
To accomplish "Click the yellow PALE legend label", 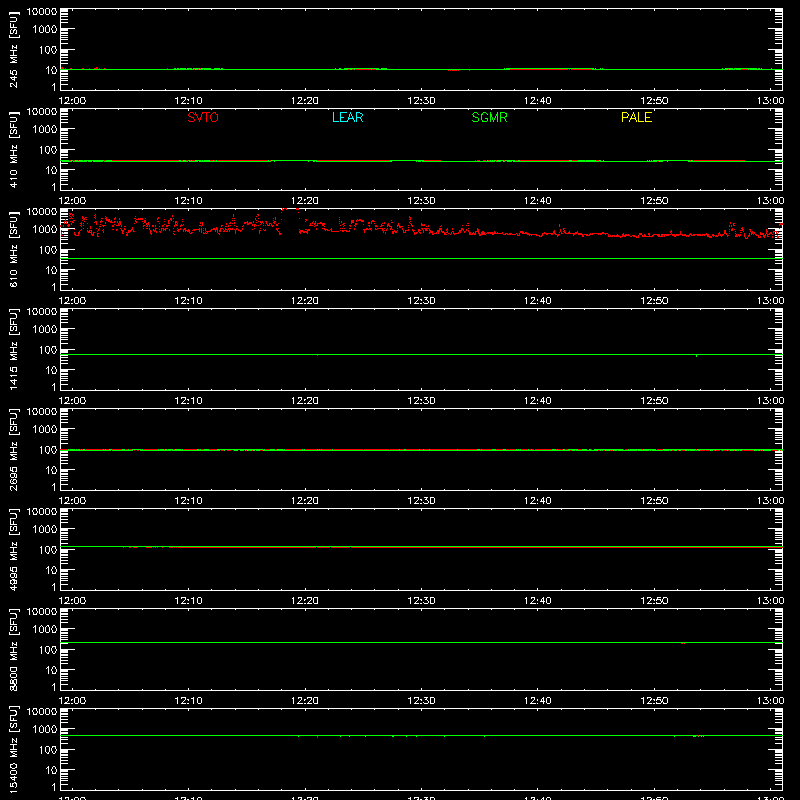I will (636, 117).
